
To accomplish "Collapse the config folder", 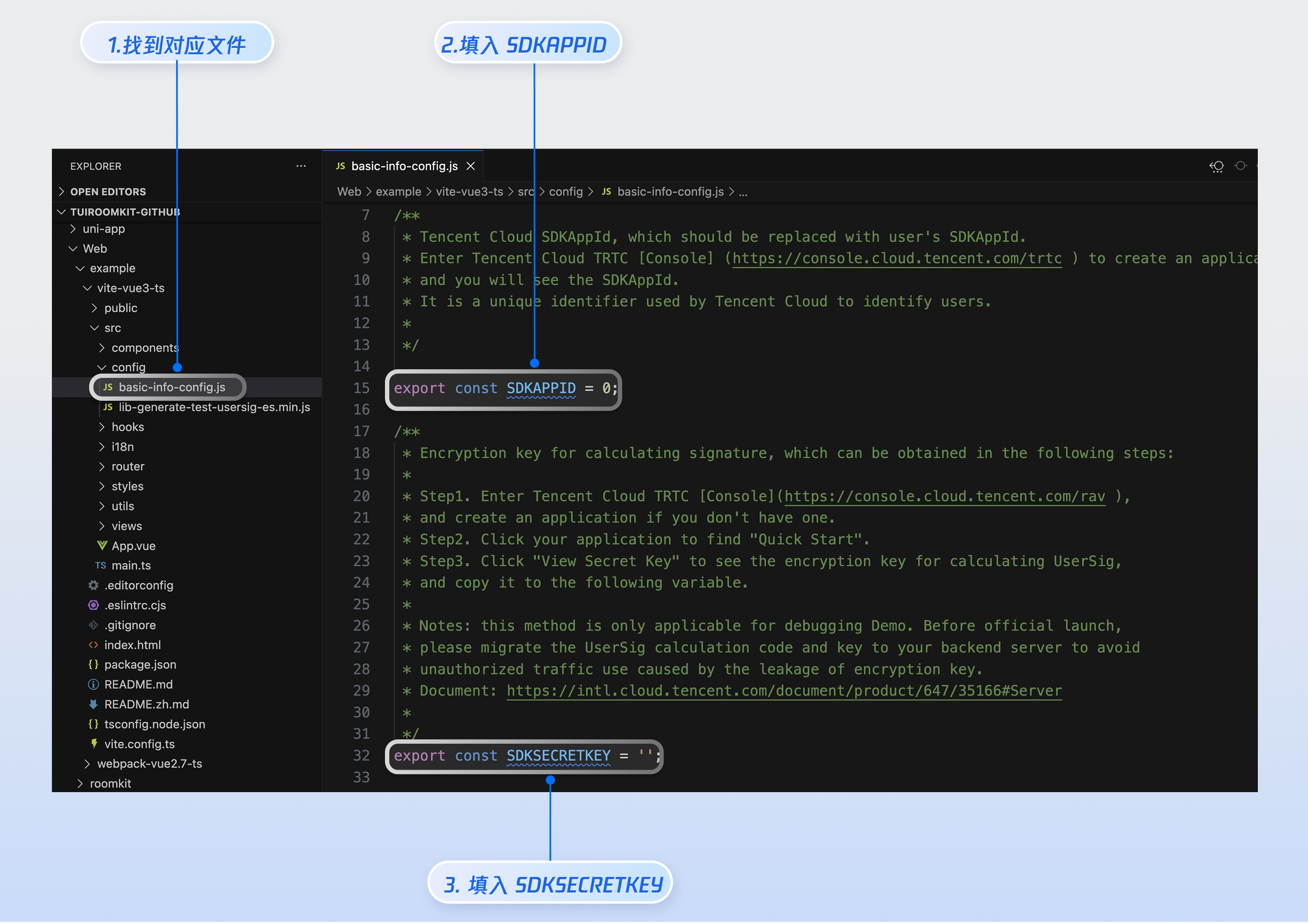I will pyautogui.click(x=128, y=367).
